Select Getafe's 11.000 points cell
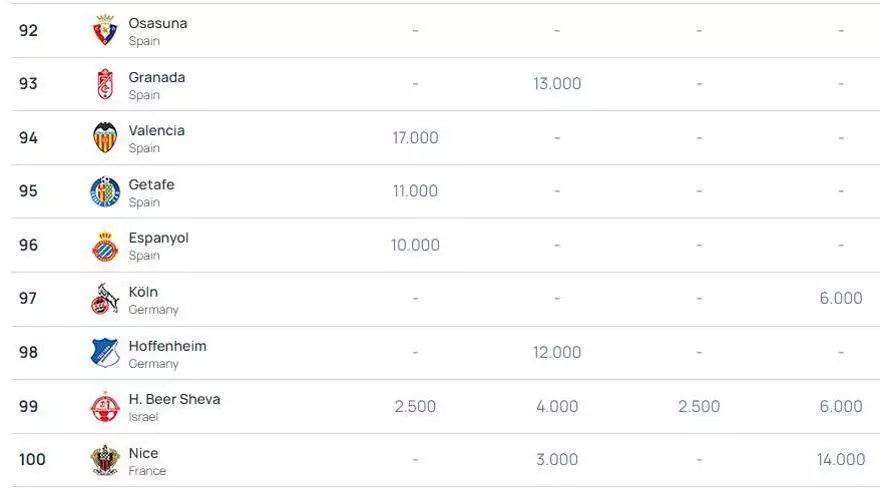 click(x=415, y=191)
